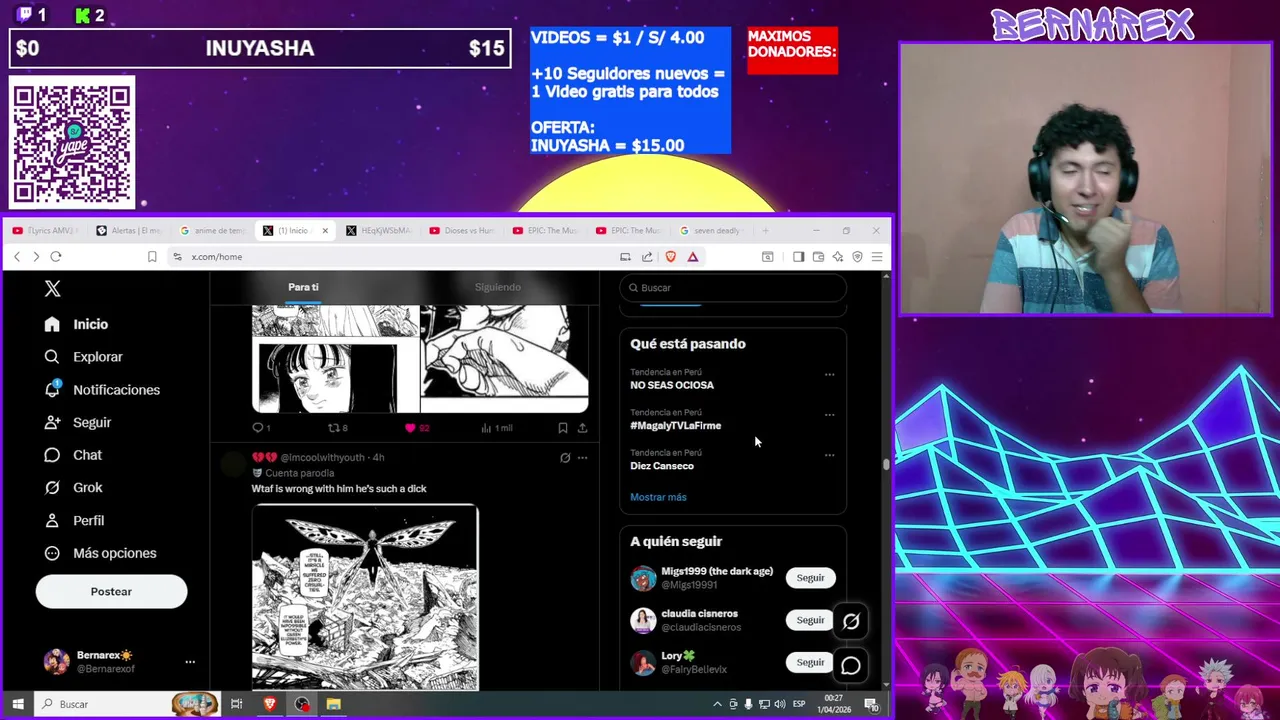The width and height of the screenshot is (1280, 720).
Task: Click Brave icon on taskbar
Action: click(x=269, y=704)
